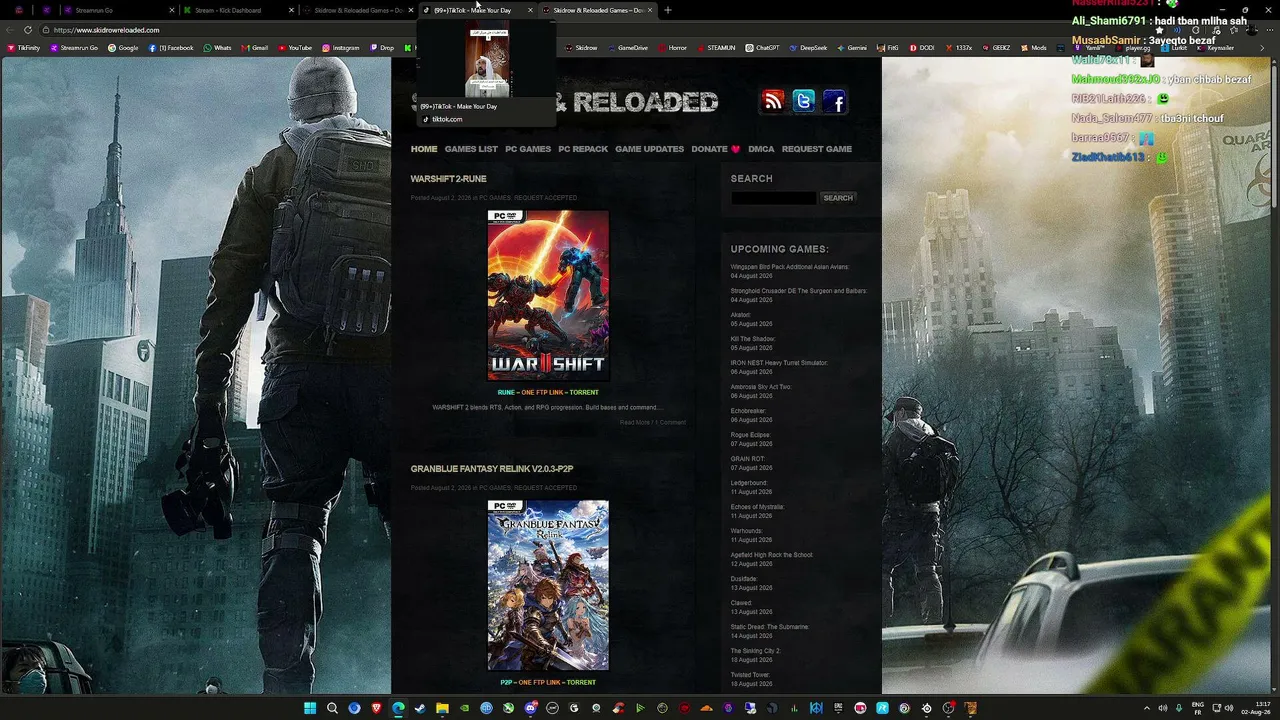The image size is (1280, 720).
Task: Select the active Skidrow & Reloaded Games tab
Action: click(598, 10)
